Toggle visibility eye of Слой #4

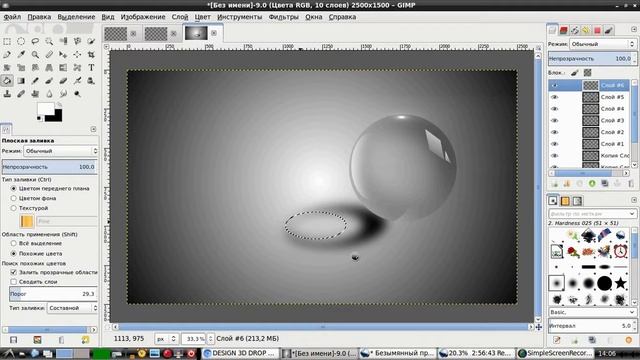click(554, 109)
